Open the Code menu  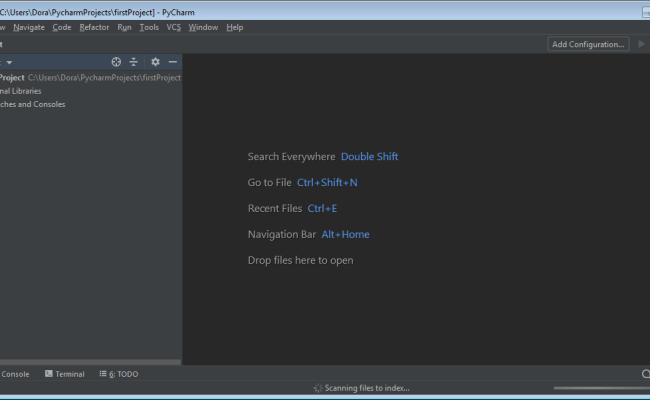[62, 27]
